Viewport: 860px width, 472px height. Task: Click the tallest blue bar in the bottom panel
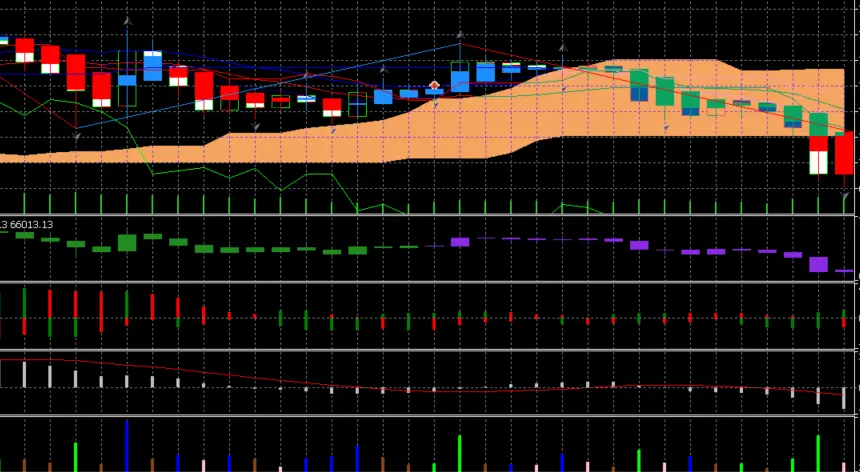127,444
